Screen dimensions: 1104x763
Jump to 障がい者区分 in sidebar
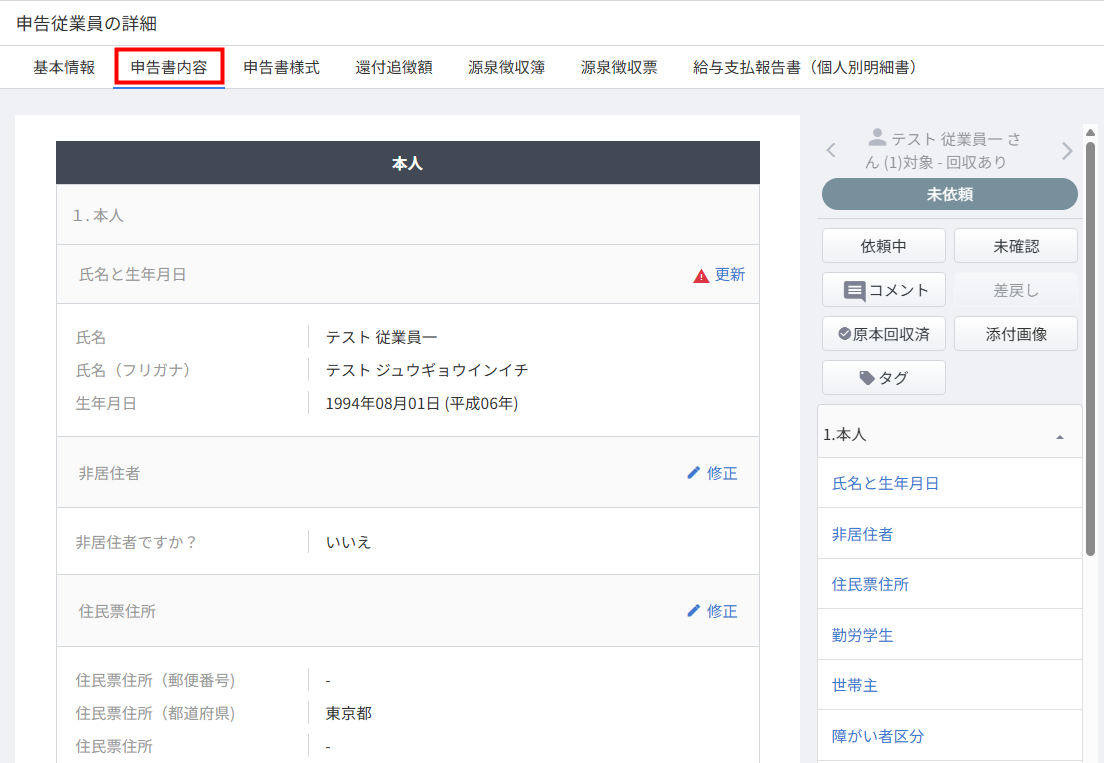click(877, 736)
